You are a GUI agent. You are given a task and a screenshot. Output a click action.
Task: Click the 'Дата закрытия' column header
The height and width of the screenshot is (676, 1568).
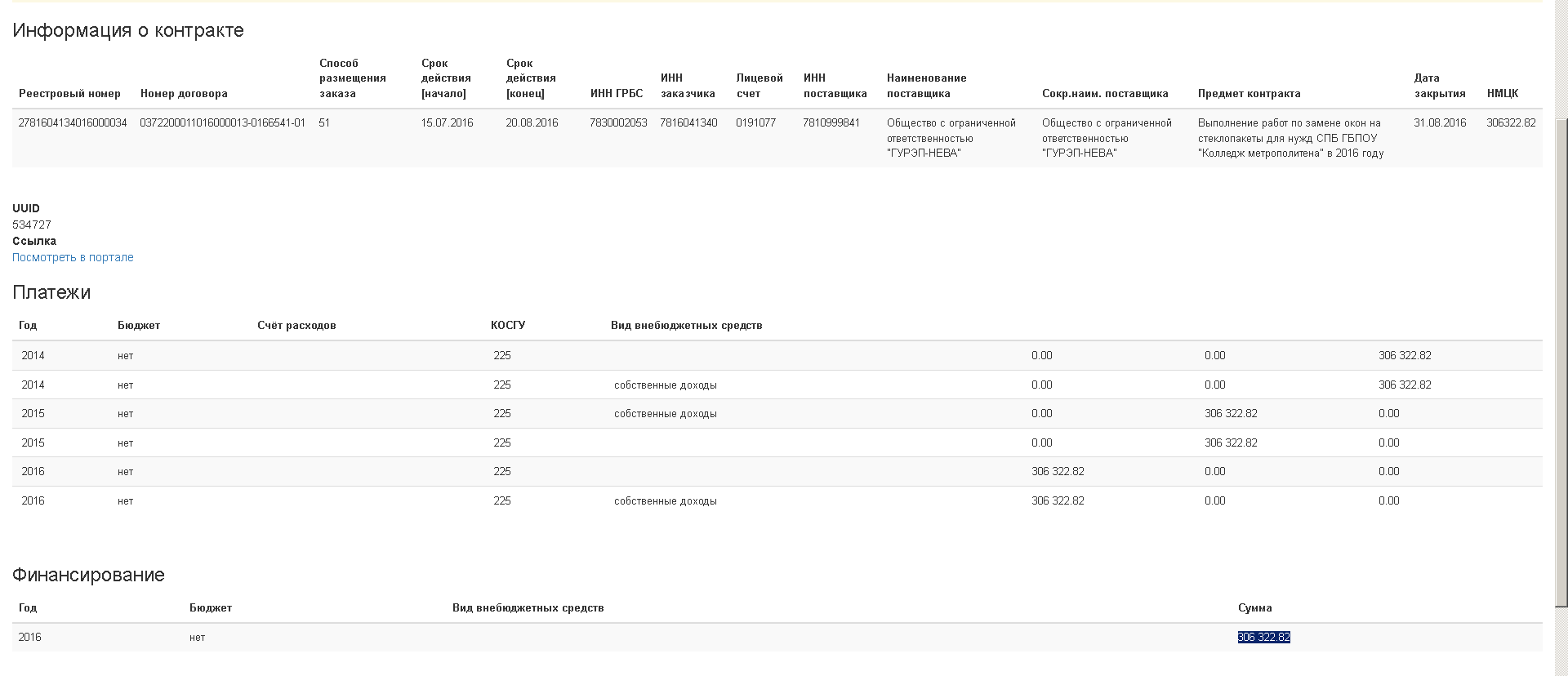[1439, 86]
